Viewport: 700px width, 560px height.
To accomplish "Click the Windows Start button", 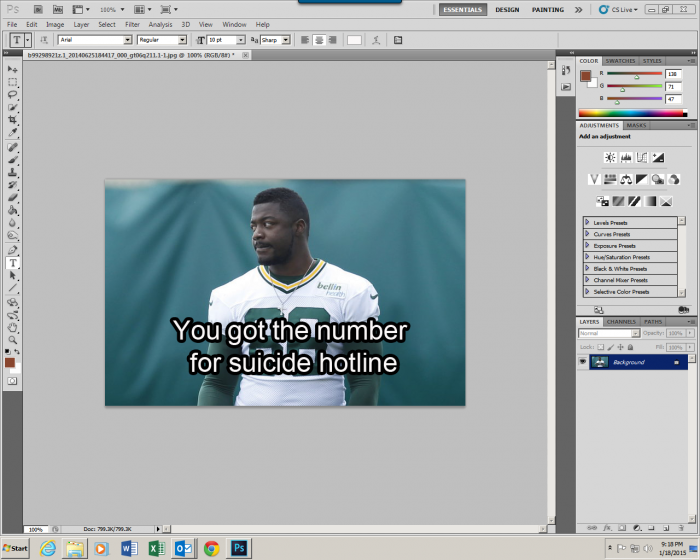I will 15,548.
